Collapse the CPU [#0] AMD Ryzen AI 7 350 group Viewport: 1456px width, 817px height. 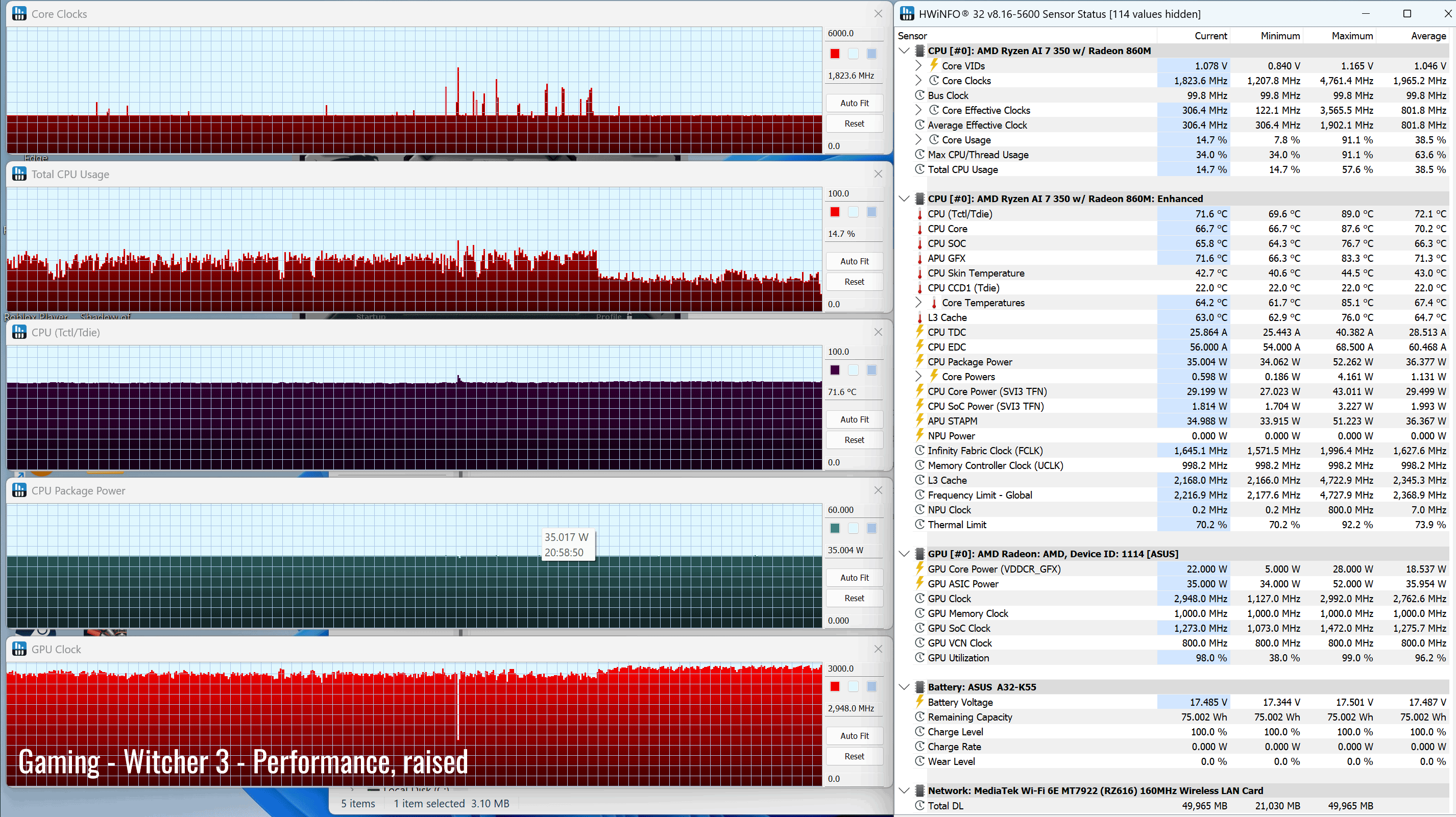pyautogui.click(x=904, y=51)
